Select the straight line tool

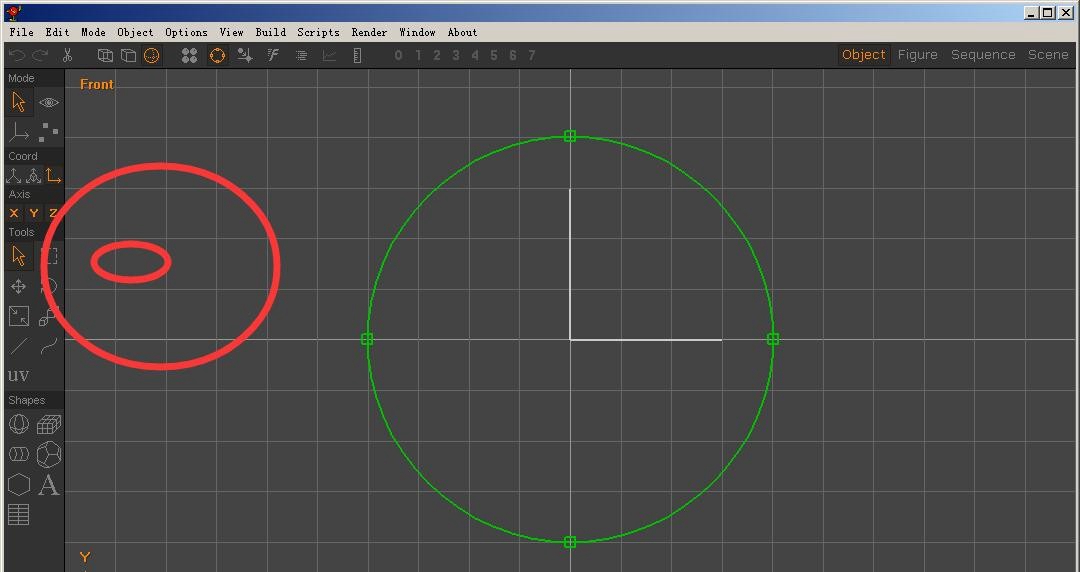point(19,346)
